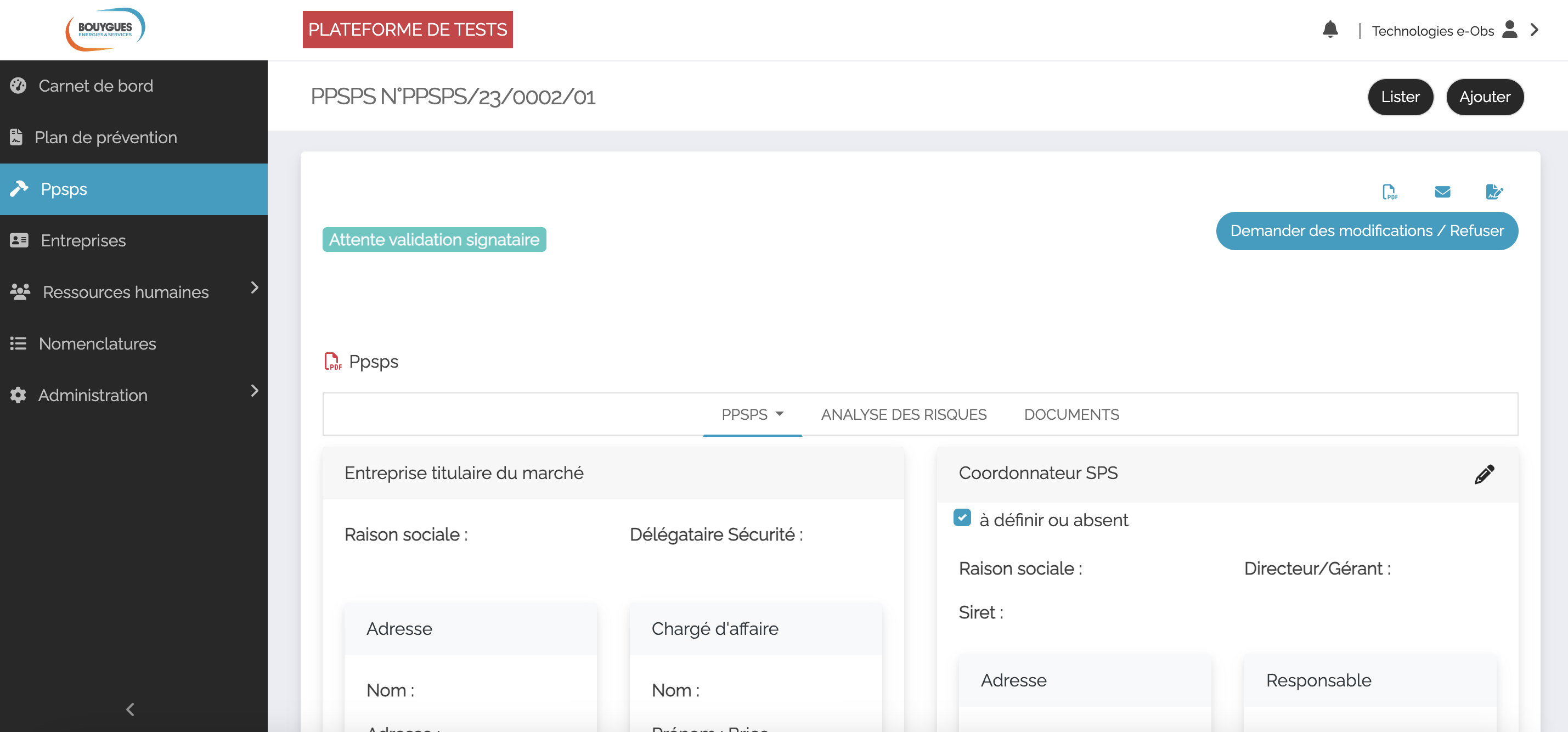Click the Ajouter button
1568x732 pixels.
(1485, 97)
